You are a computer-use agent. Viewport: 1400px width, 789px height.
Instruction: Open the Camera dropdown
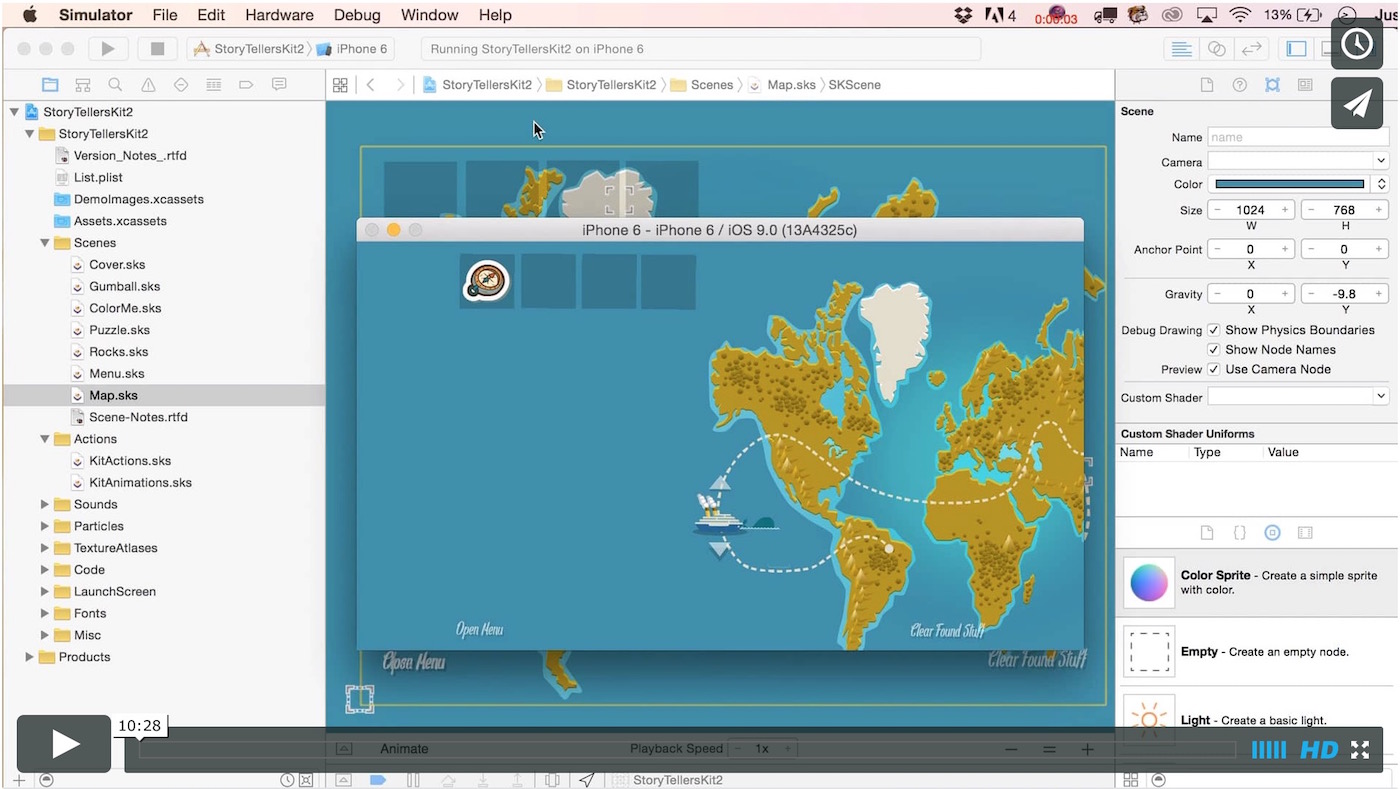point(1297,161)
